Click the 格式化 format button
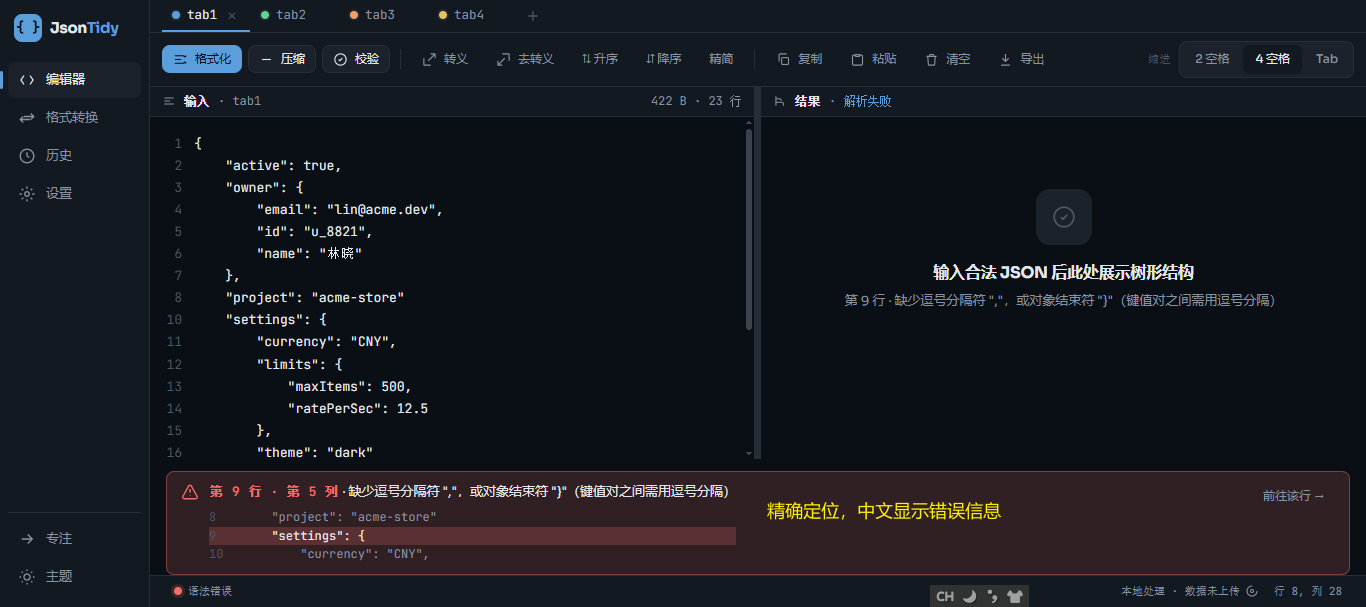 coord(202,59)
